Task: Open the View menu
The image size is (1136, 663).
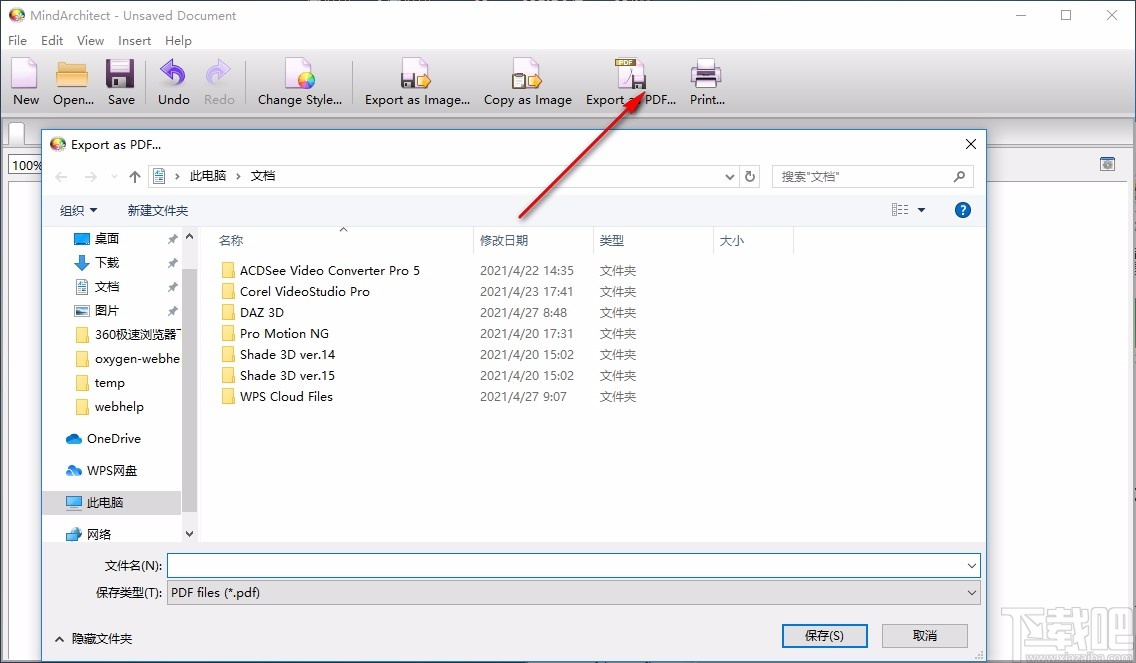Action: 91,41
